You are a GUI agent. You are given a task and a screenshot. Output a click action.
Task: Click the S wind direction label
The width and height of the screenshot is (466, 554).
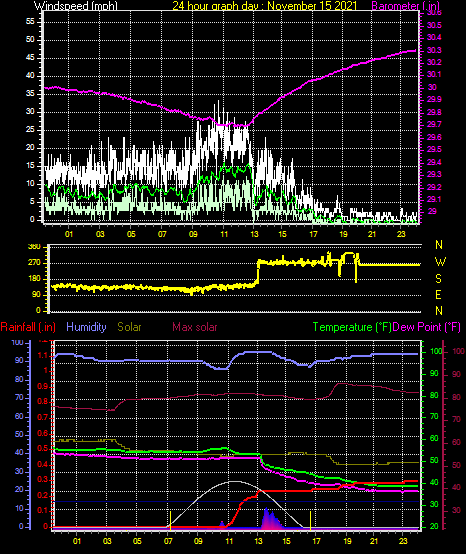click(x=438, y=279)
